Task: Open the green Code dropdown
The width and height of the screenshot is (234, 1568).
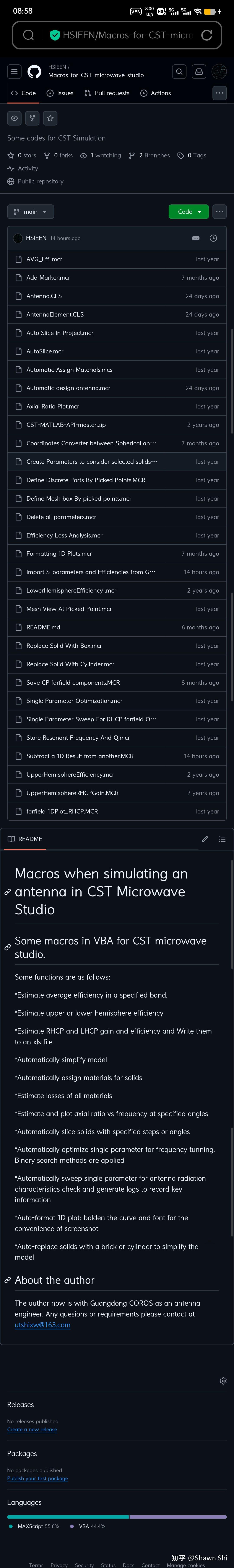Action: coord(188,211)
